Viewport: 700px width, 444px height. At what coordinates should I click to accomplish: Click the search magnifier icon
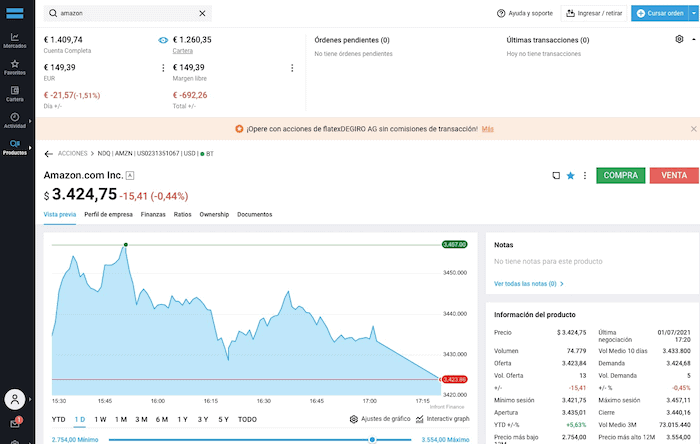[x=53, y=13]
